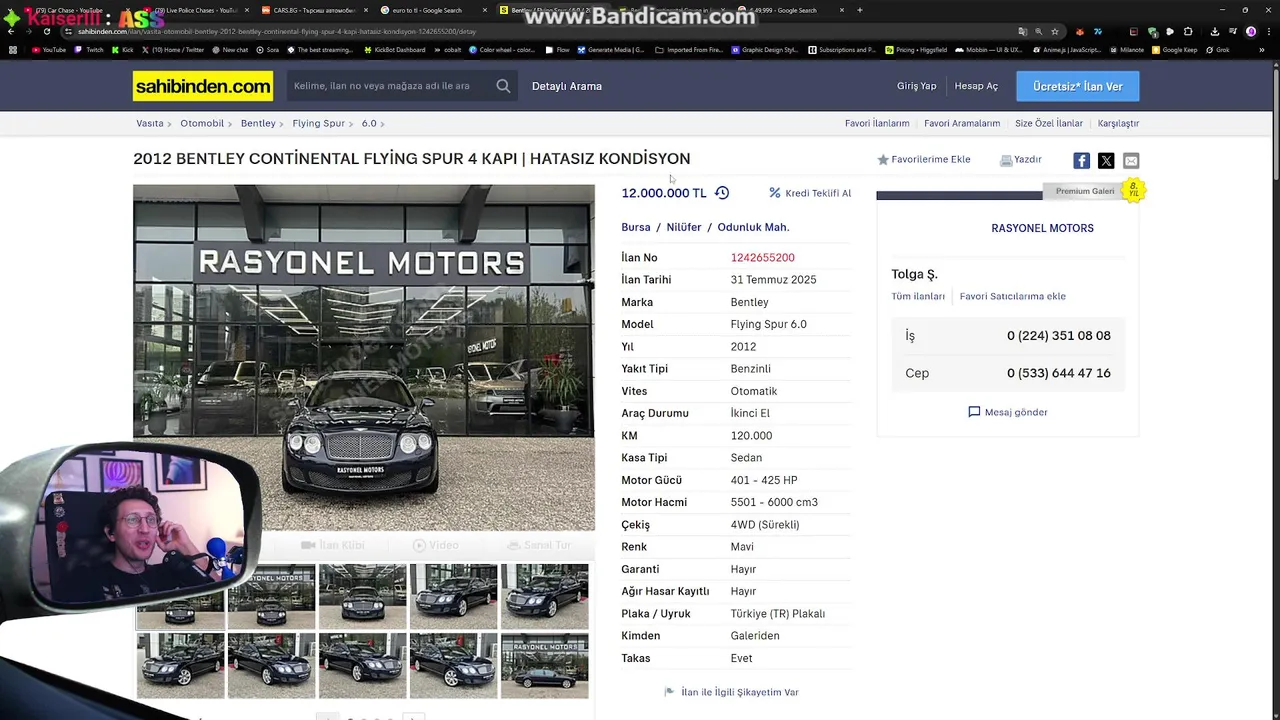The image size is (1280, 720).
Task: Go to Otomobil breadcrumb
Action: [x=202, y=124]
